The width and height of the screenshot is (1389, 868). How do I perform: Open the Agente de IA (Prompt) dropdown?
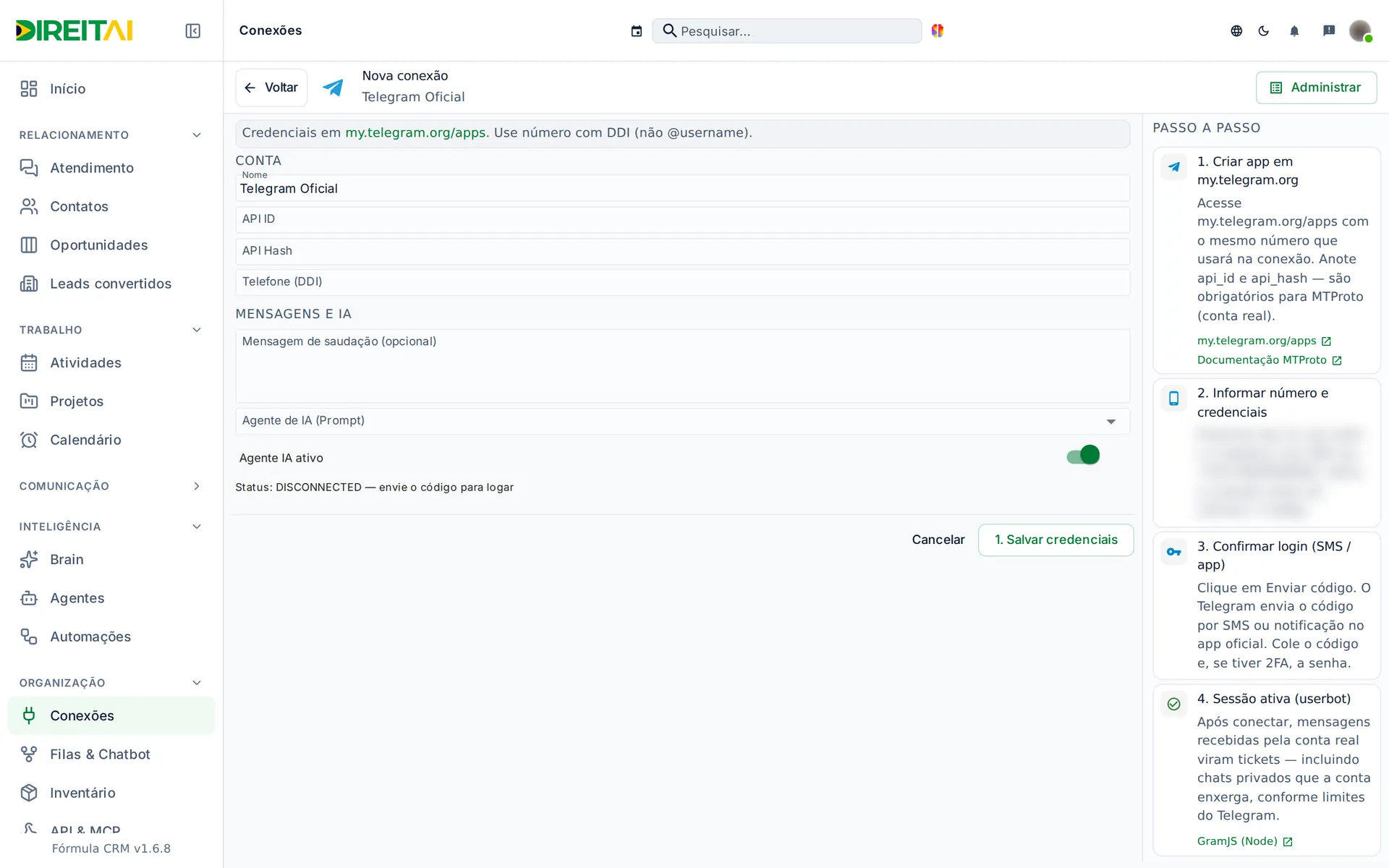[x=682, y=421]
